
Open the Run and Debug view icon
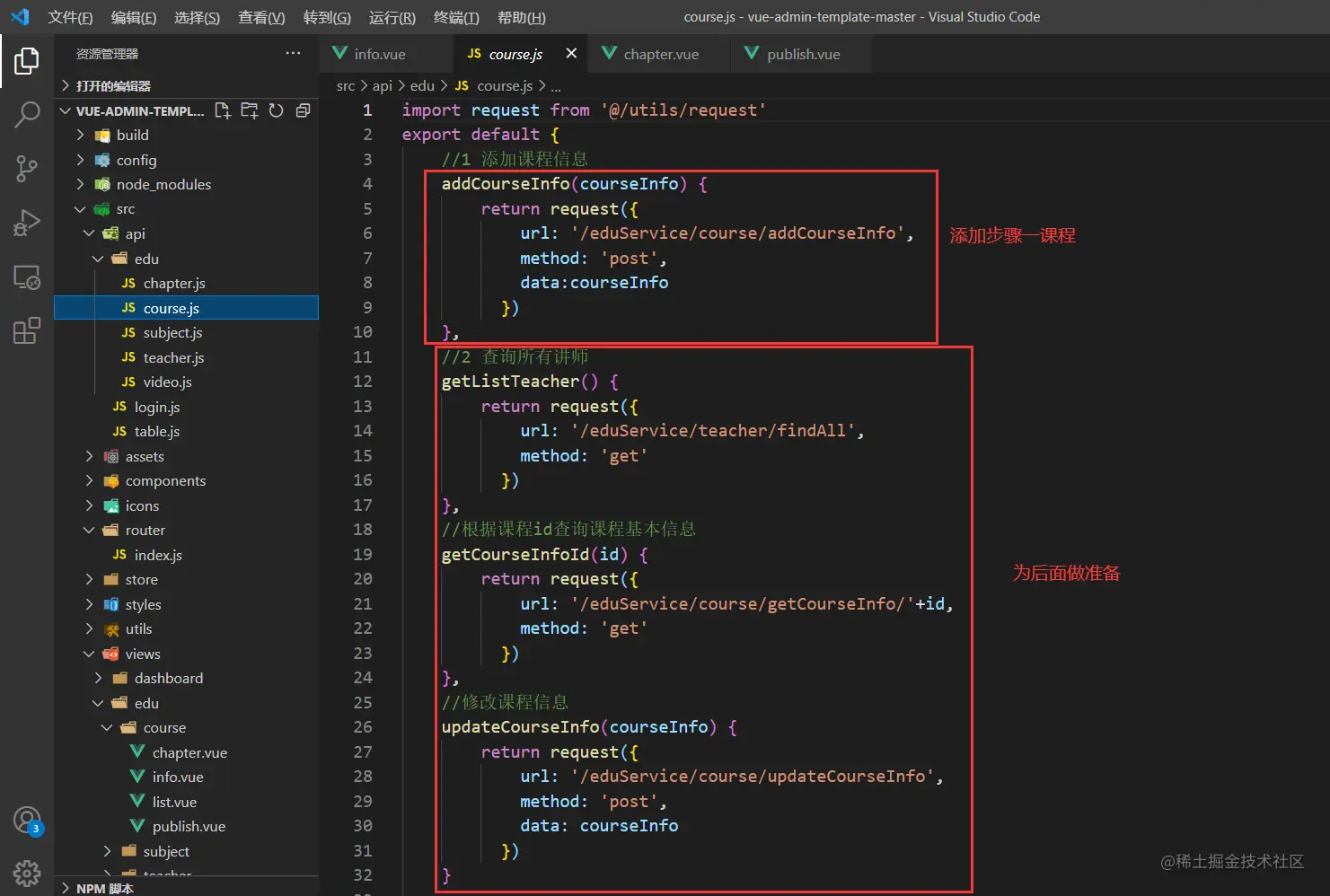click(27, 223)
